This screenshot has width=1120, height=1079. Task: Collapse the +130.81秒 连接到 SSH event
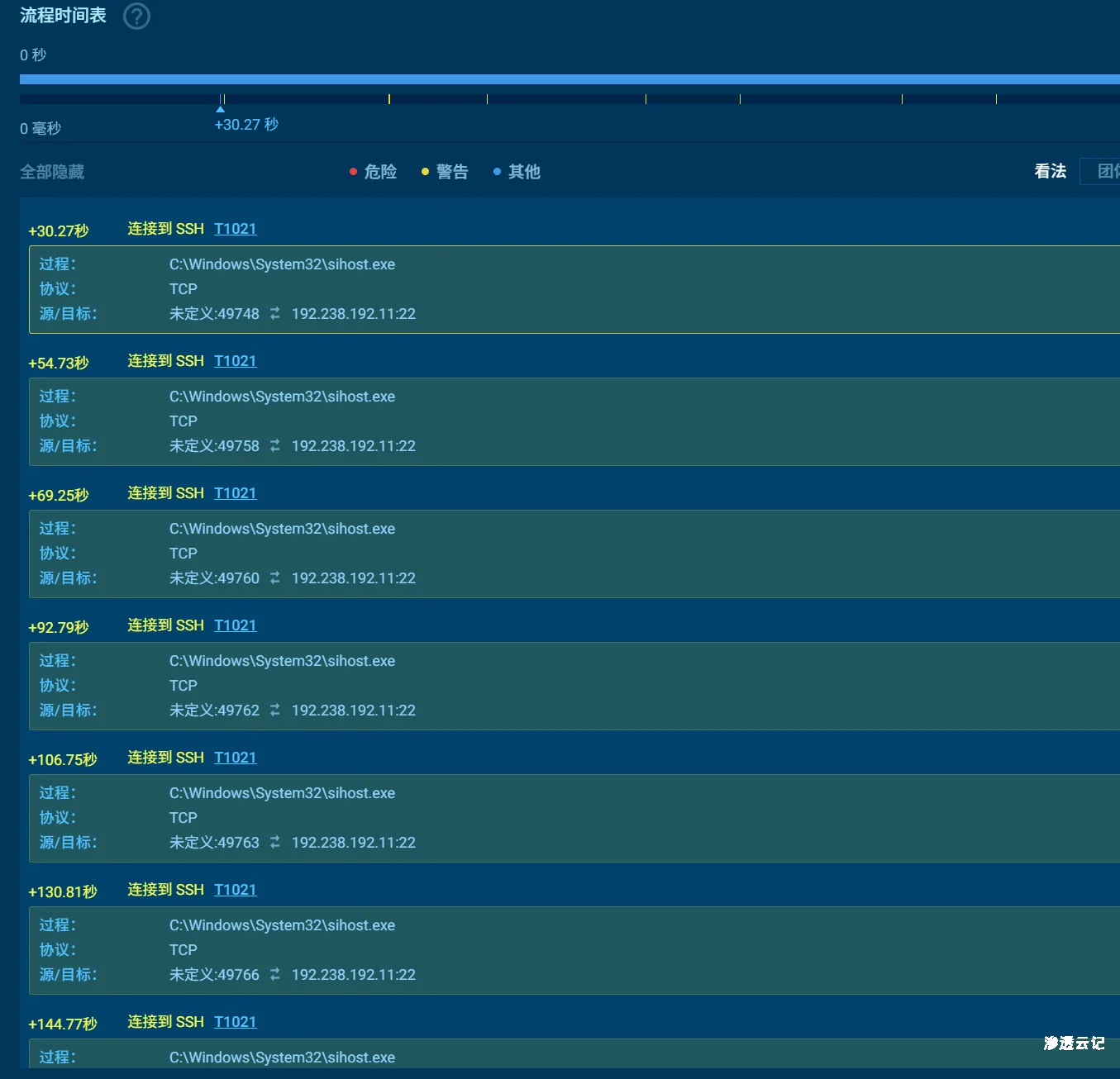tap(165, 890)
